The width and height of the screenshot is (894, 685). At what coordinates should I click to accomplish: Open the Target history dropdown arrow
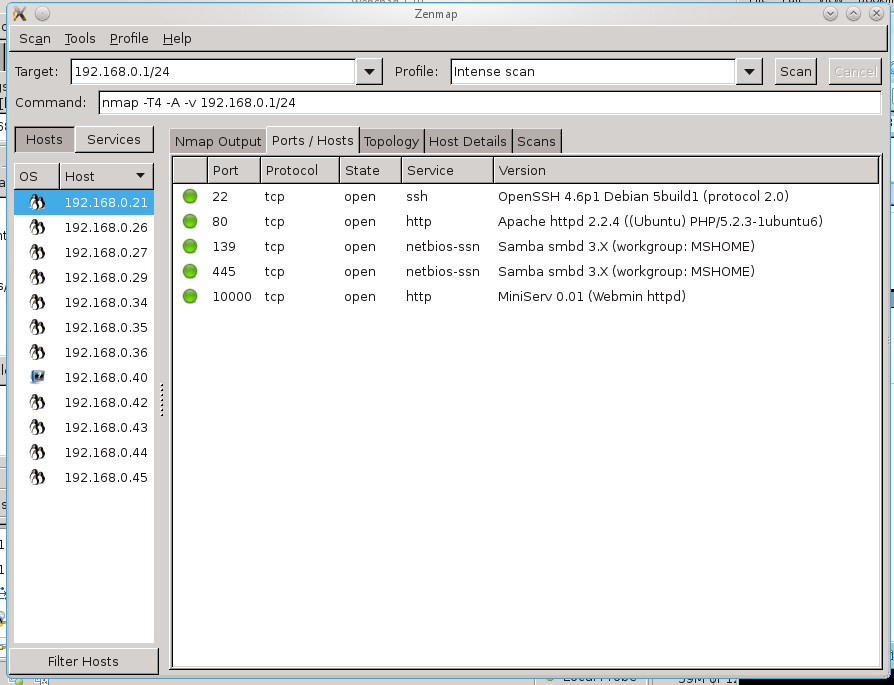pos(368,71)
